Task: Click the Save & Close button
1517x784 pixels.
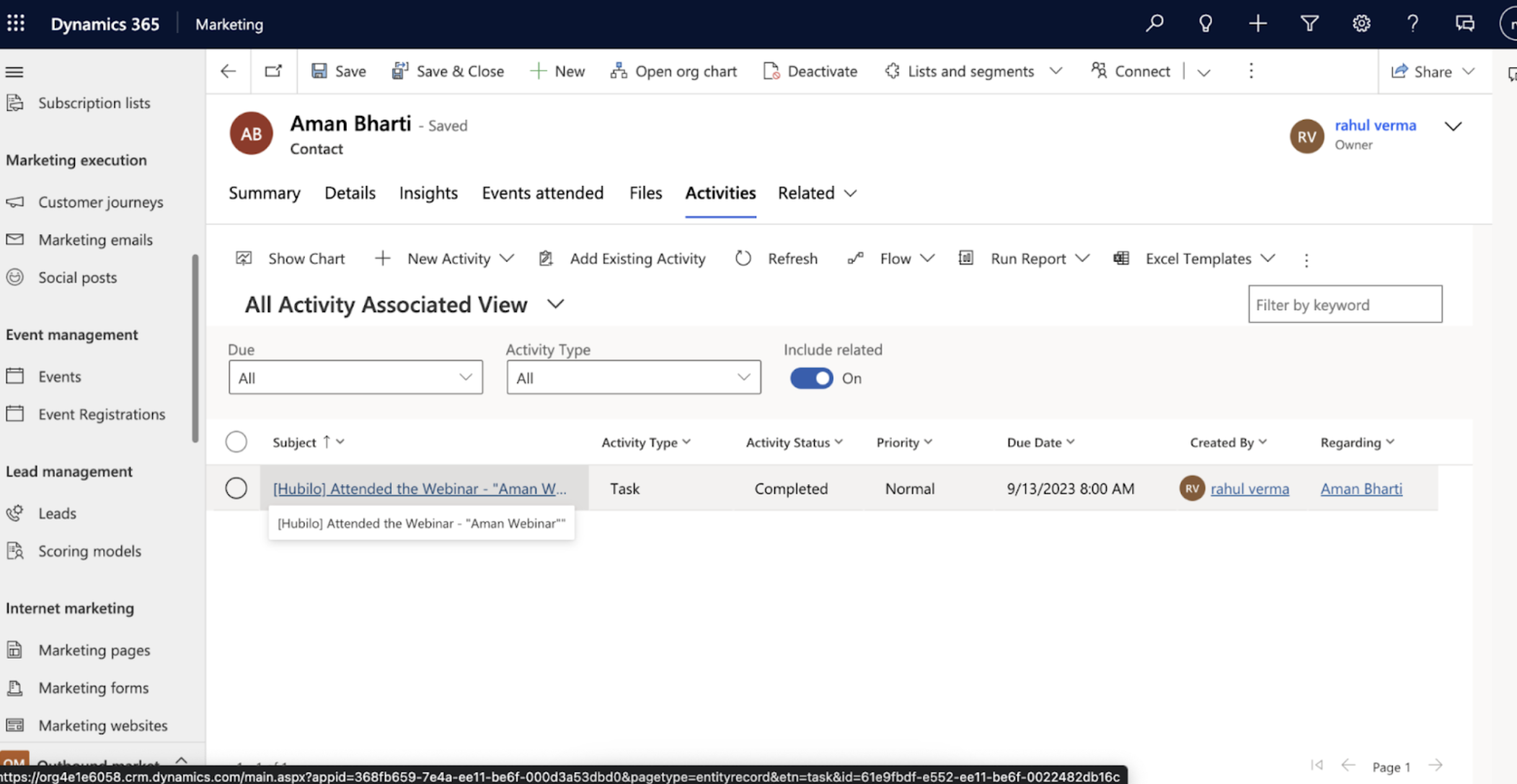Action: [448, 71]
